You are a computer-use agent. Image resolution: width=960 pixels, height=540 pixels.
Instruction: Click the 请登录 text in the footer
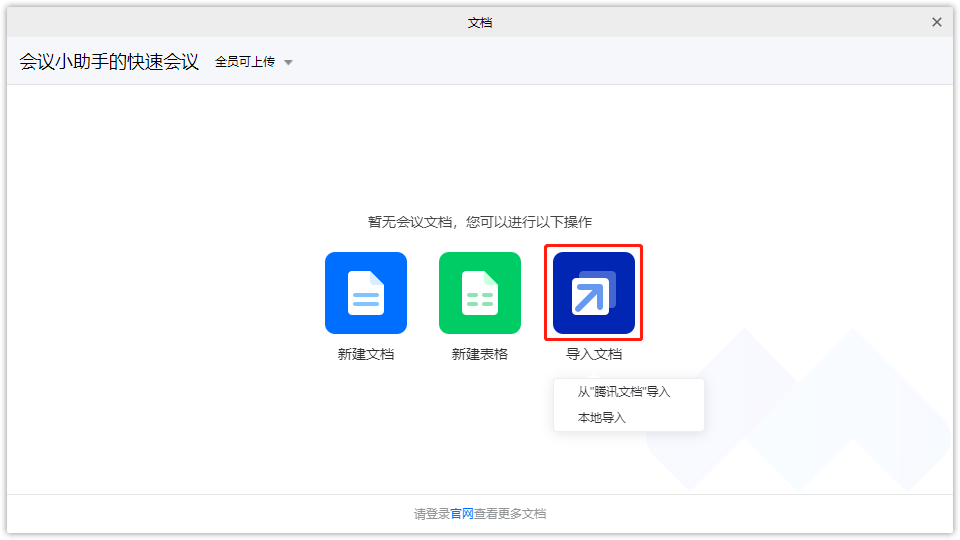[432, 514]
